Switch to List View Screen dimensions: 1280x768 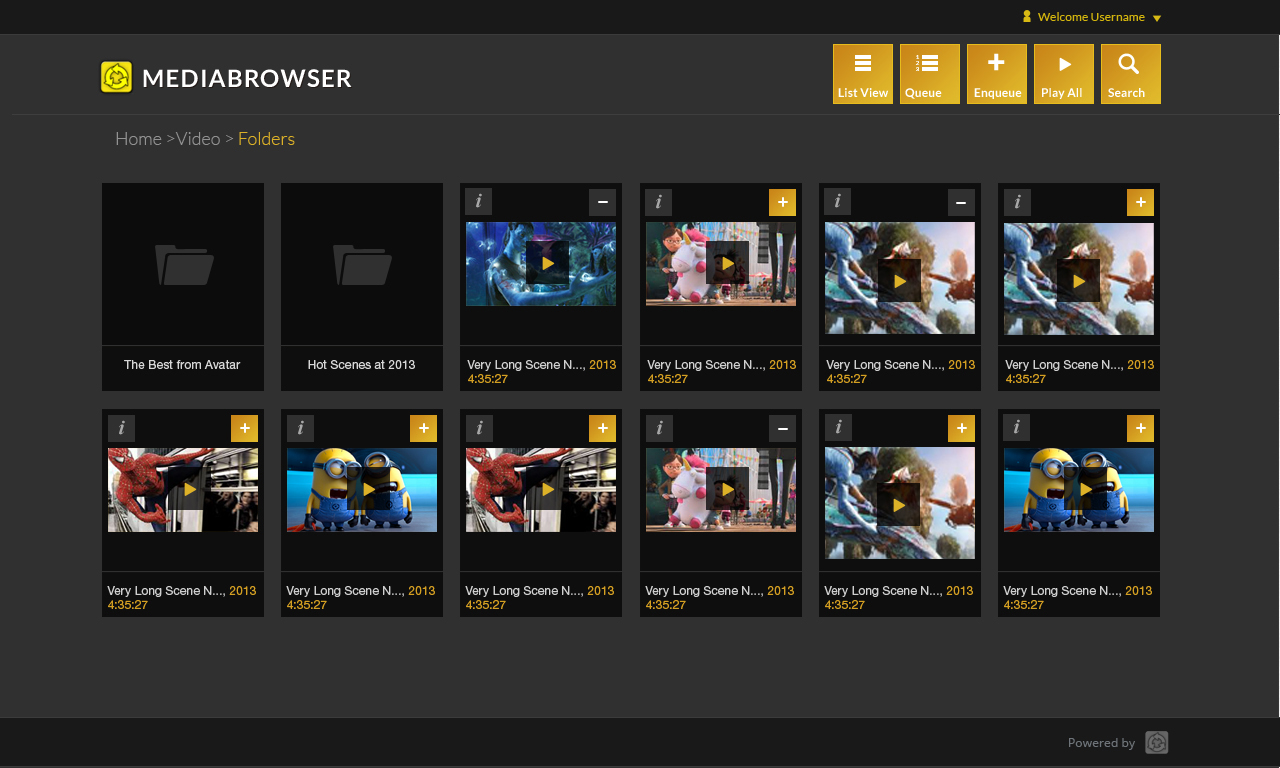[863, 74]
